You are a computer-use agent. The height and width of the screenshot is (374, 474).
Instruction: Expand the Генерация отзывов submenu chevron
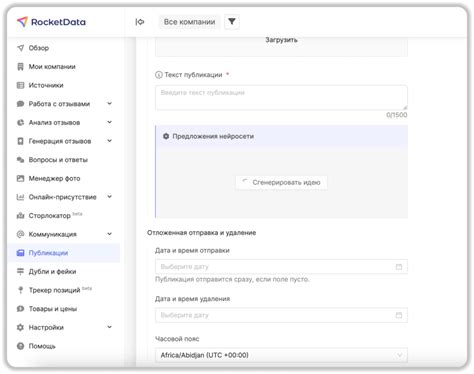click(x=110, y=141)
